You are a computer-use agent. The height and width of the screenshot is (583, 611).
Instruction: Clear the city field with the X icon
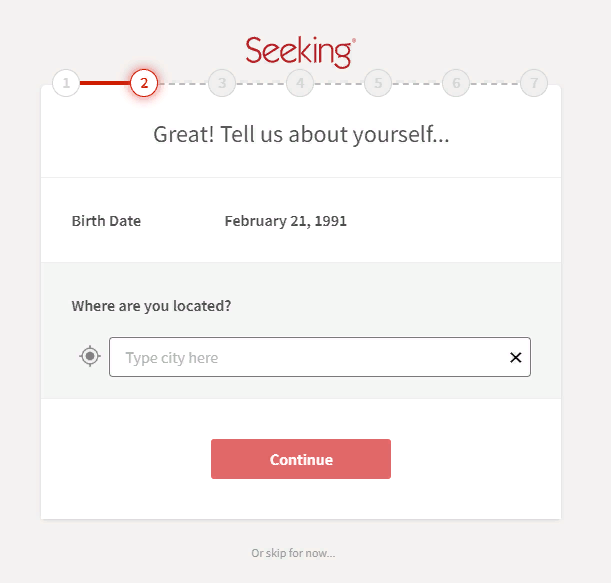pos(516,357)
